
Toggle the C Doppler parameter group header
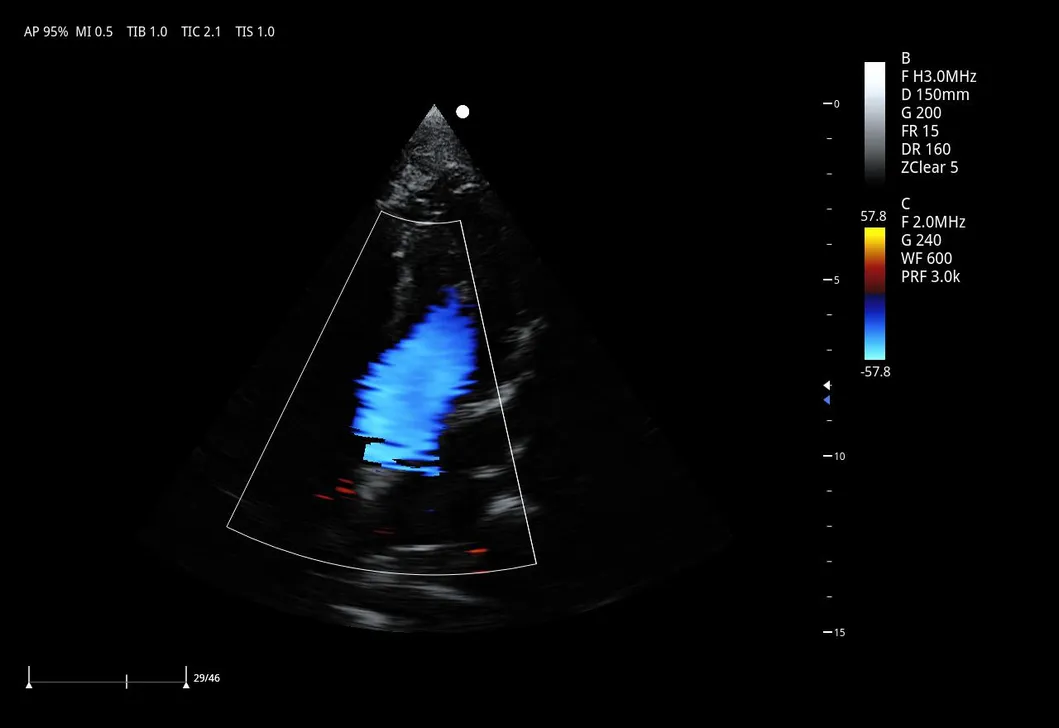tap(904, 203)
